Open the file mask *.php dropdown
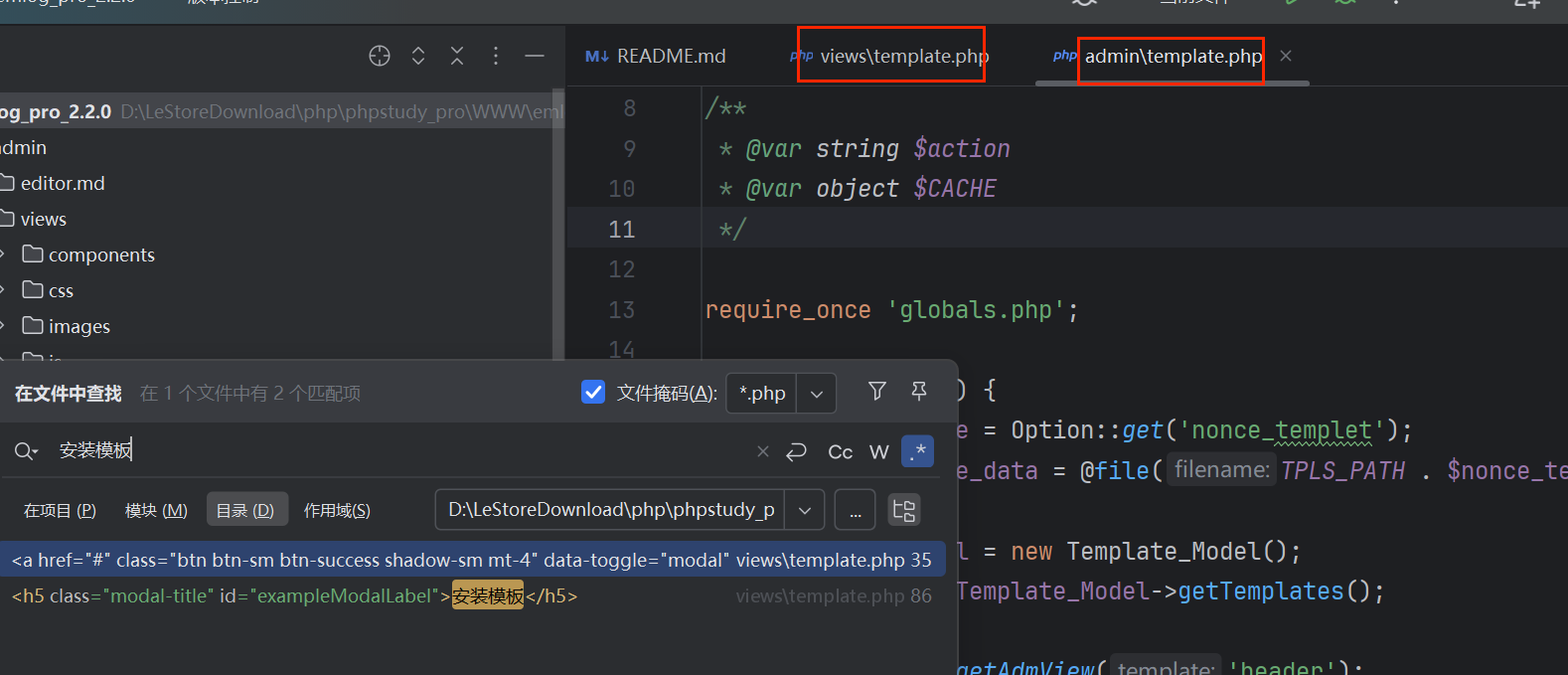The height and width of the screenshot is (675, 1568). pos(816,394)
